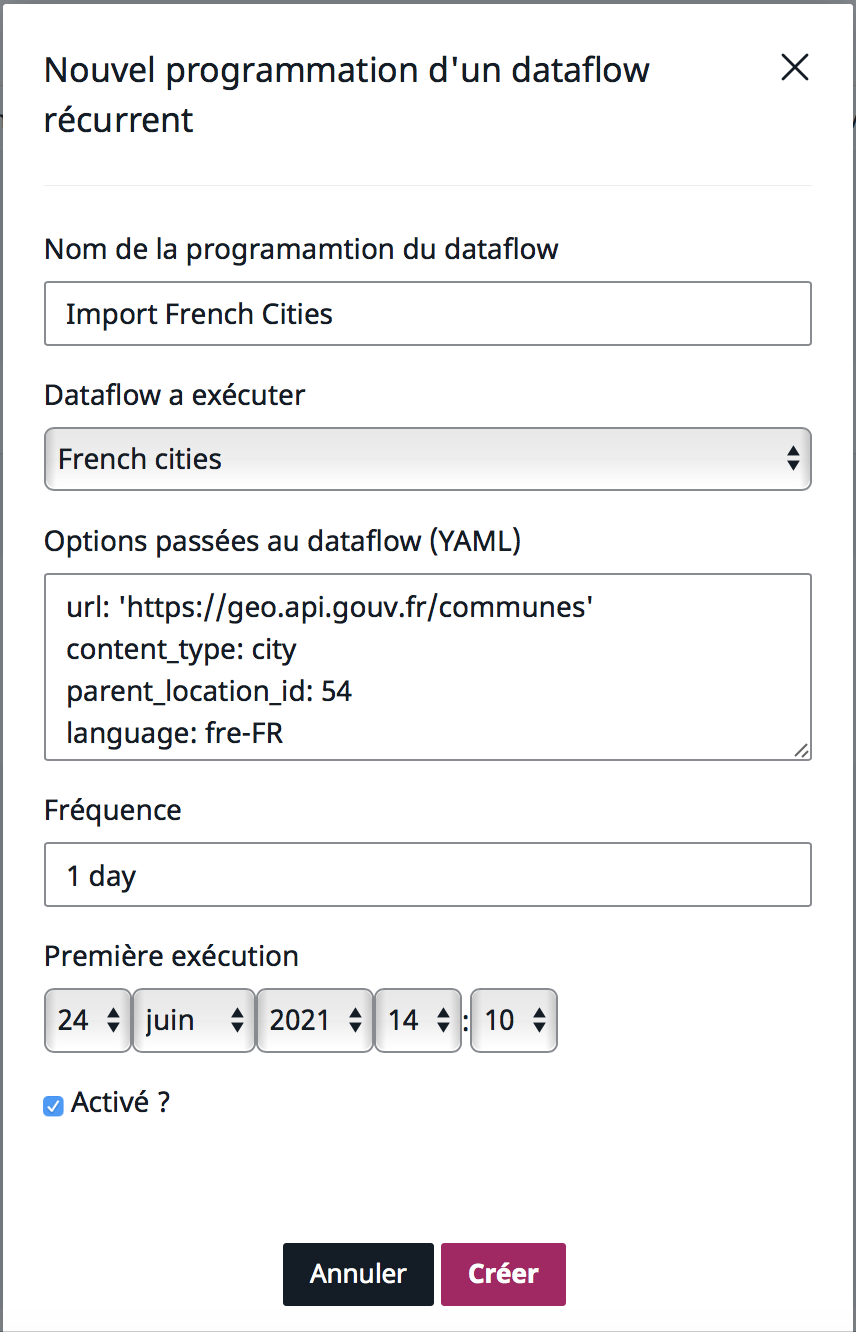Viewport: 856px width, 1332px height.
Task: Open the 'French cities' dataflow dropdown
Action: point(427,459)
